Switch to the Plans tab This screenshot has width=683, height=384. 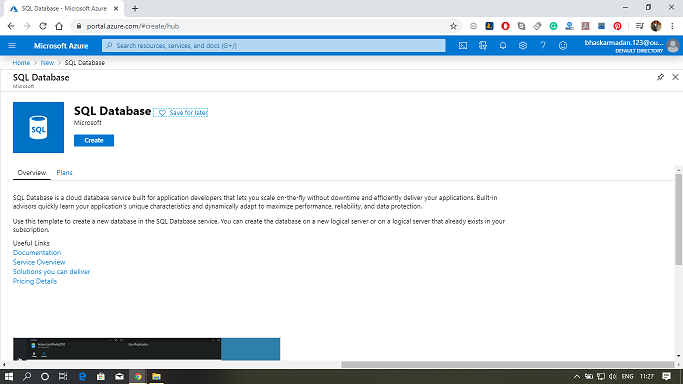coord(64,173)
